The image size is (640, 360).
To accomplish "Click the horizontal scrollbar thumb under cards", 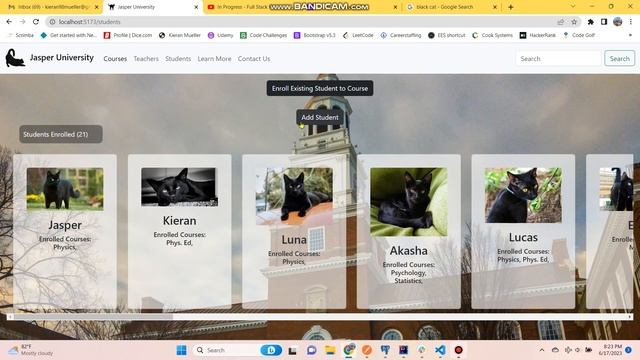I will click(93, 316).
